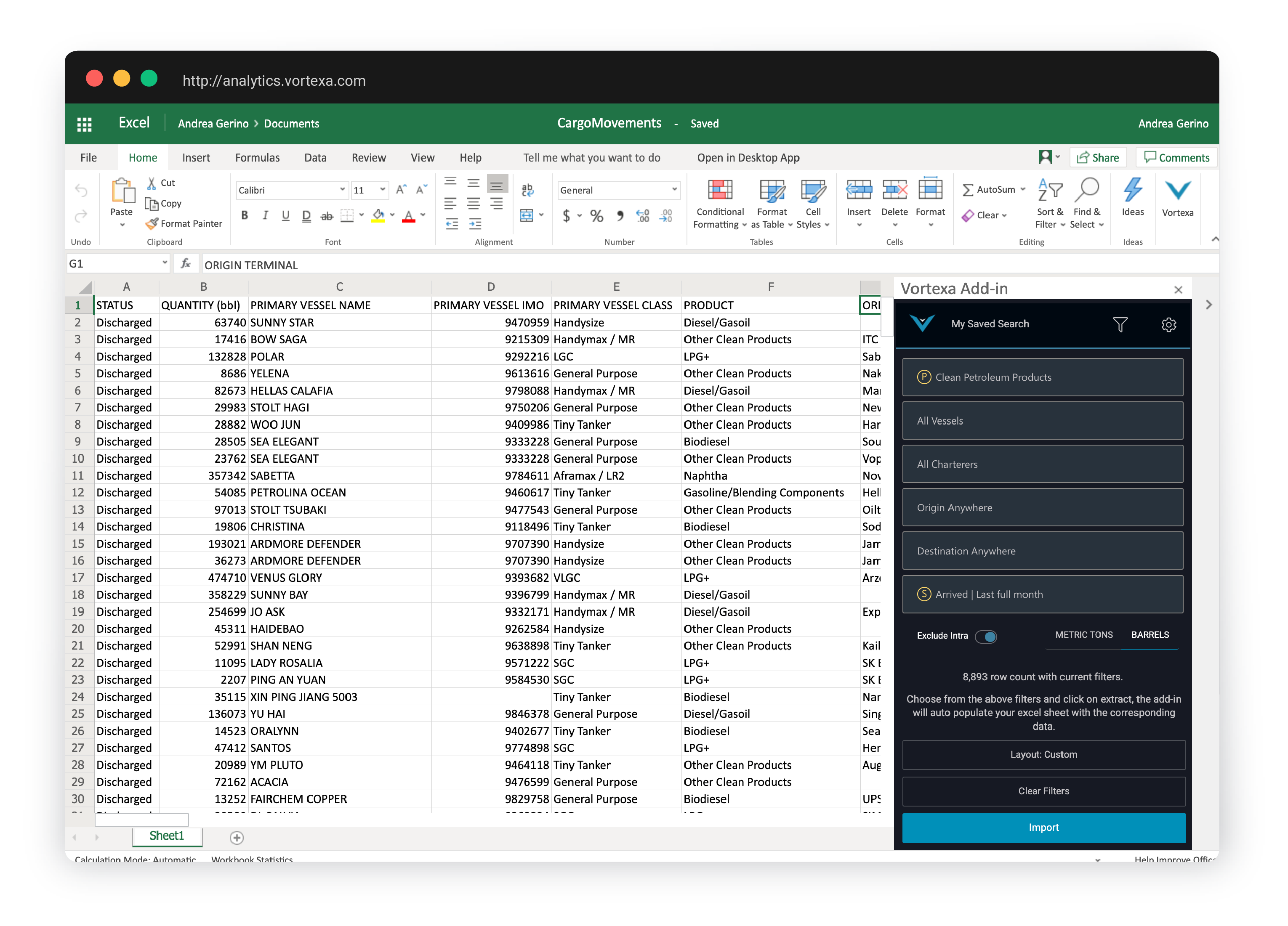Image resolution: width=1288 pixels, height=926 pixels.
Task: Copy the selection to clipboard
Action: pyautogui.click(x=163, y=203)
